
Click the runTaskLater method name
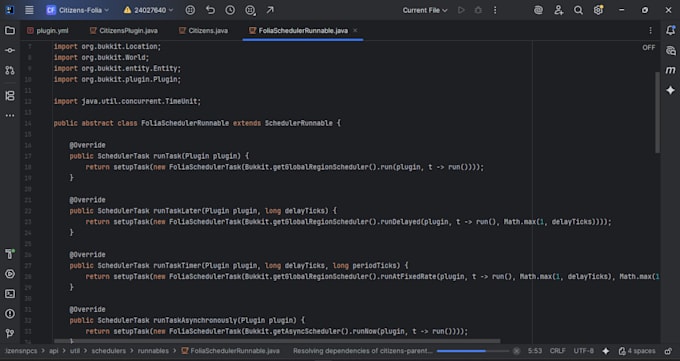[177, 211]
